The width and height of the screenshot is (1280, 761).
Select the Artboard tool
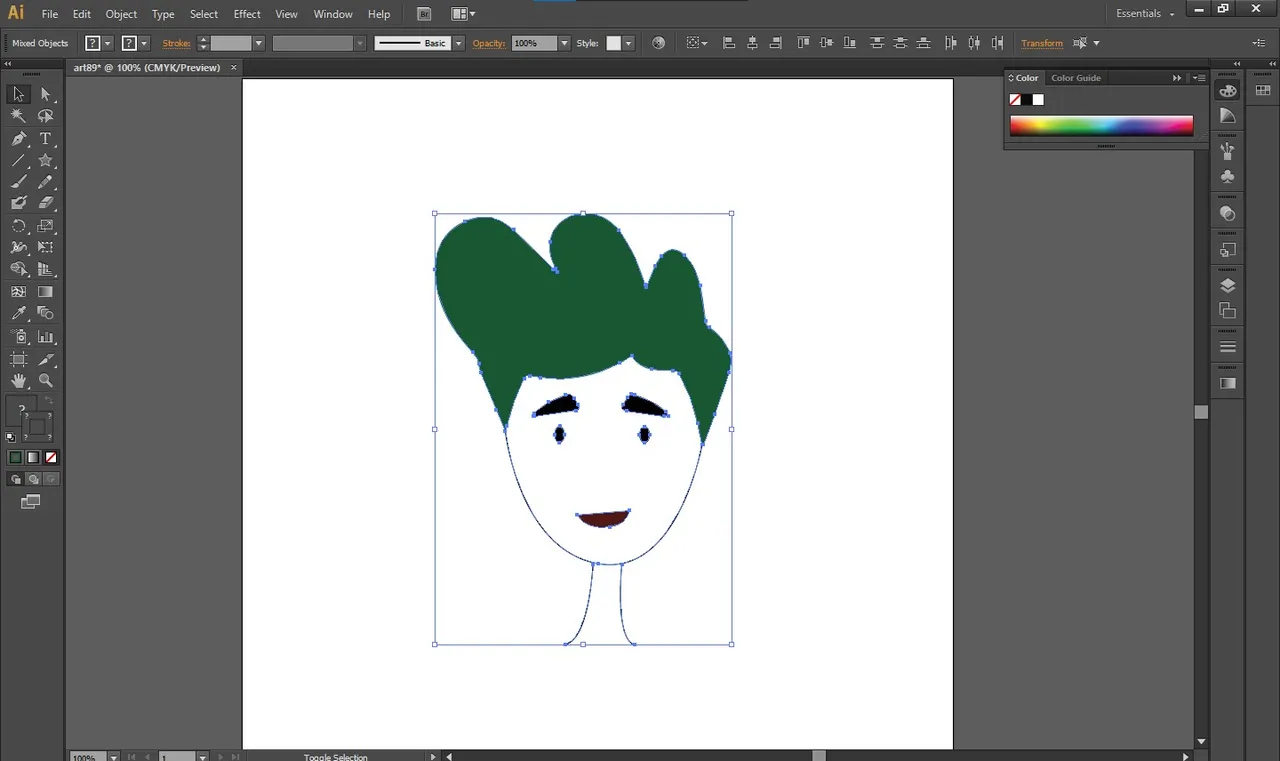pyautogui.click(x=18, y=359)
